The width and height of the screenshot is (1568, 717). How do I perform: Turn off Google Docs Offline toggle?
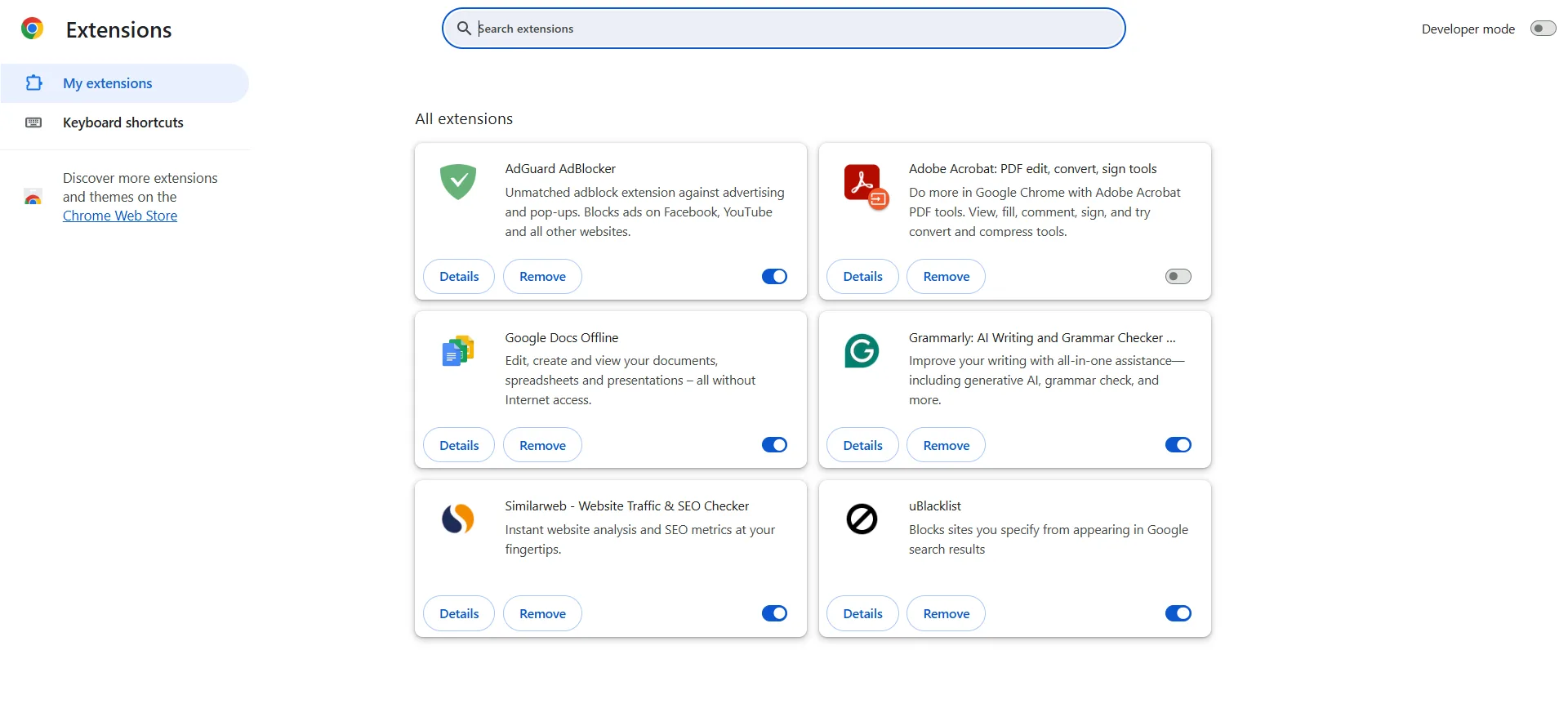tap(774, 445)
